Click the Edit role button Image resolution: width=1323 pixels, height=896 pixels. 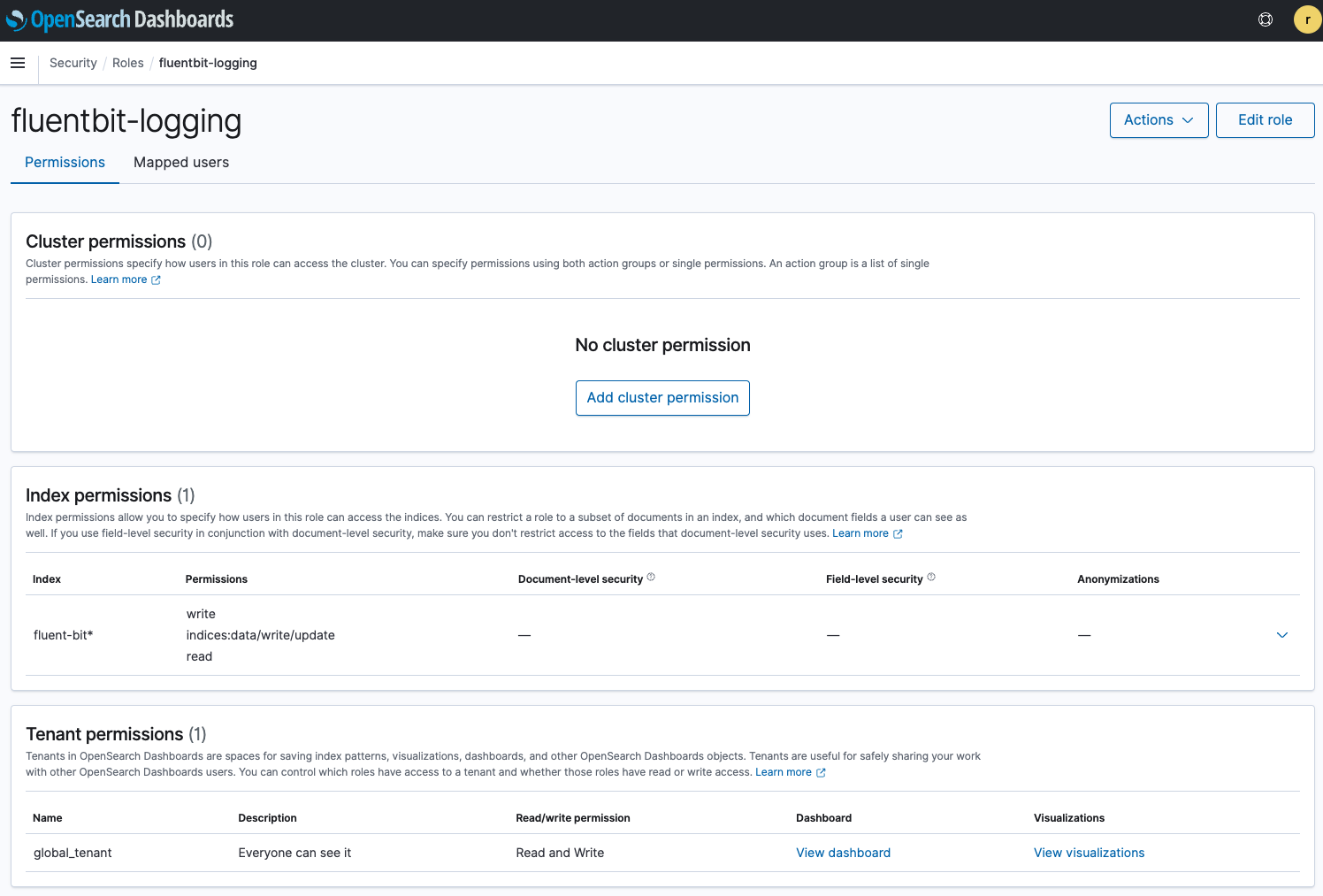coord(1265,120)
